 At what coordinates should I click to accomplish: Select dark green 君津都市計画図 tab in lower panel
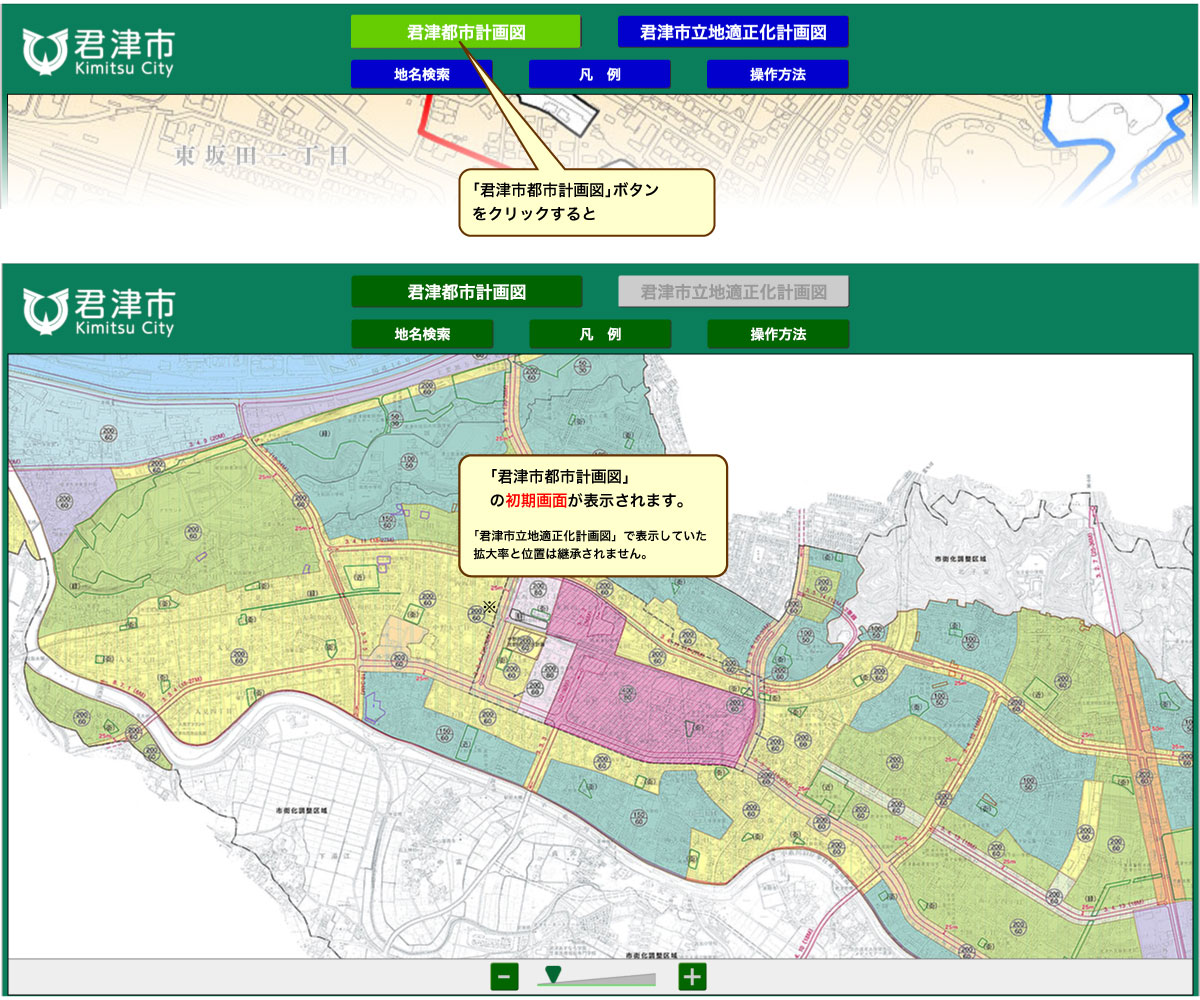466,292
